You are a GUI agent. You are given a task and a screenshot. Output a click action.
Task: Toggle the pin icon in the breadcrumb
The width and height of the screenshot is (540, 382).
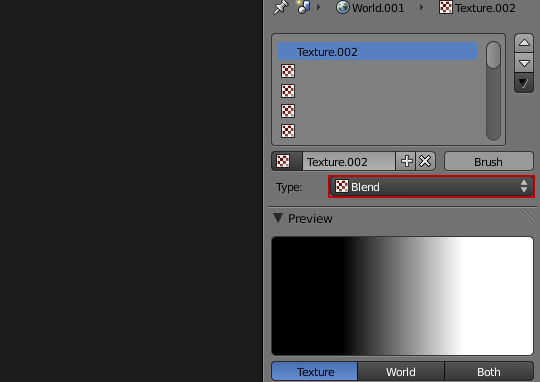pos(281,7)
